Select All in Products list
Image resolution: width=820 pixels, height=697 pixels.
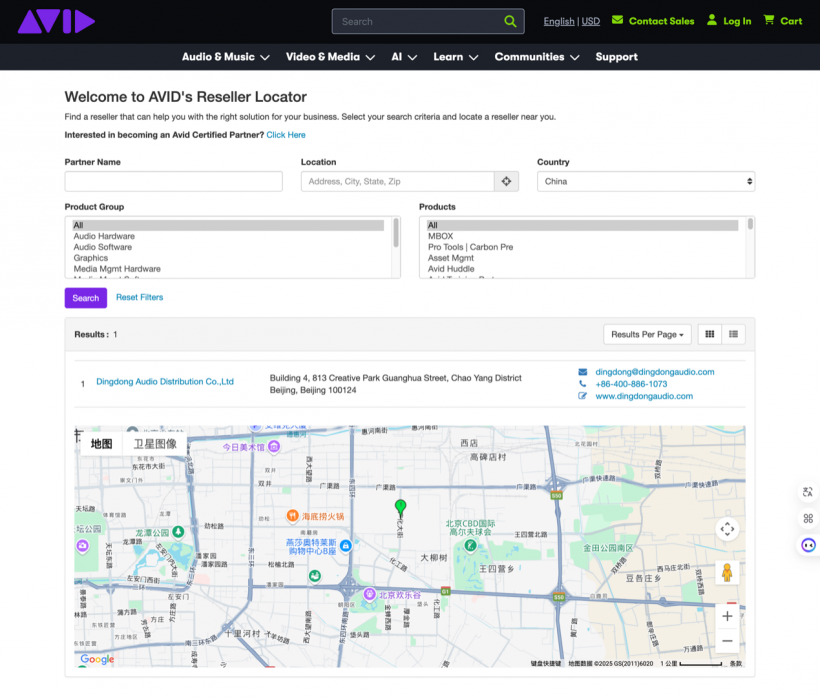click(582, 225)
